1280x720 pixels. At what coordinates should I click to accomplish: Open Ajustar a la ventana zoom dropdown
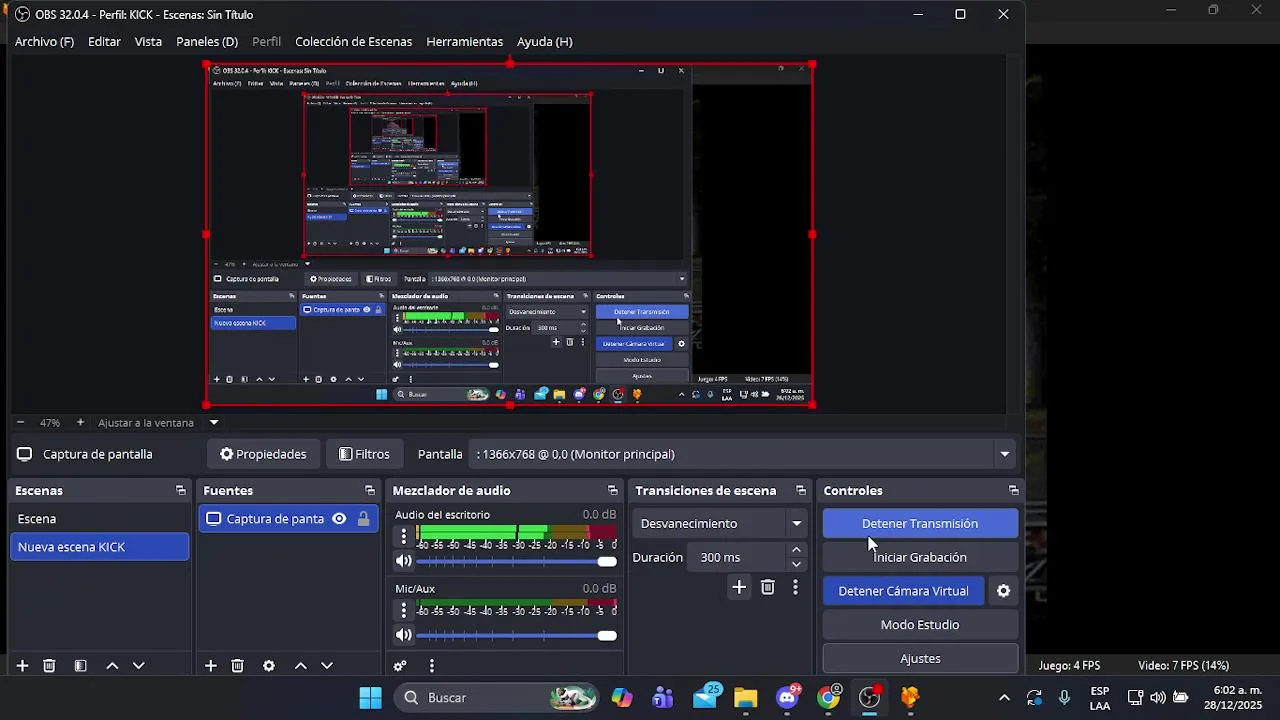tap(213, 422)
